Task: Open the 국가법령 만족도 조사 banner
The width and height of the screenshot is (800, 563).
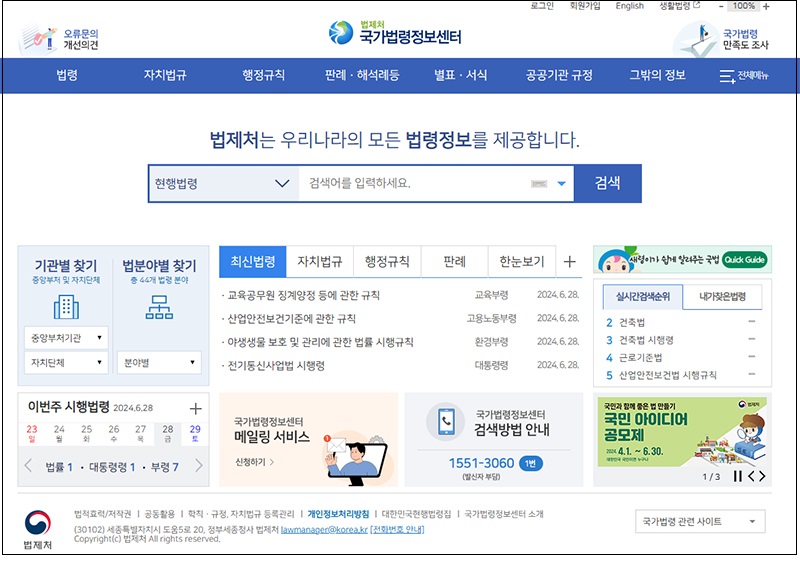Action: [721, 39]
